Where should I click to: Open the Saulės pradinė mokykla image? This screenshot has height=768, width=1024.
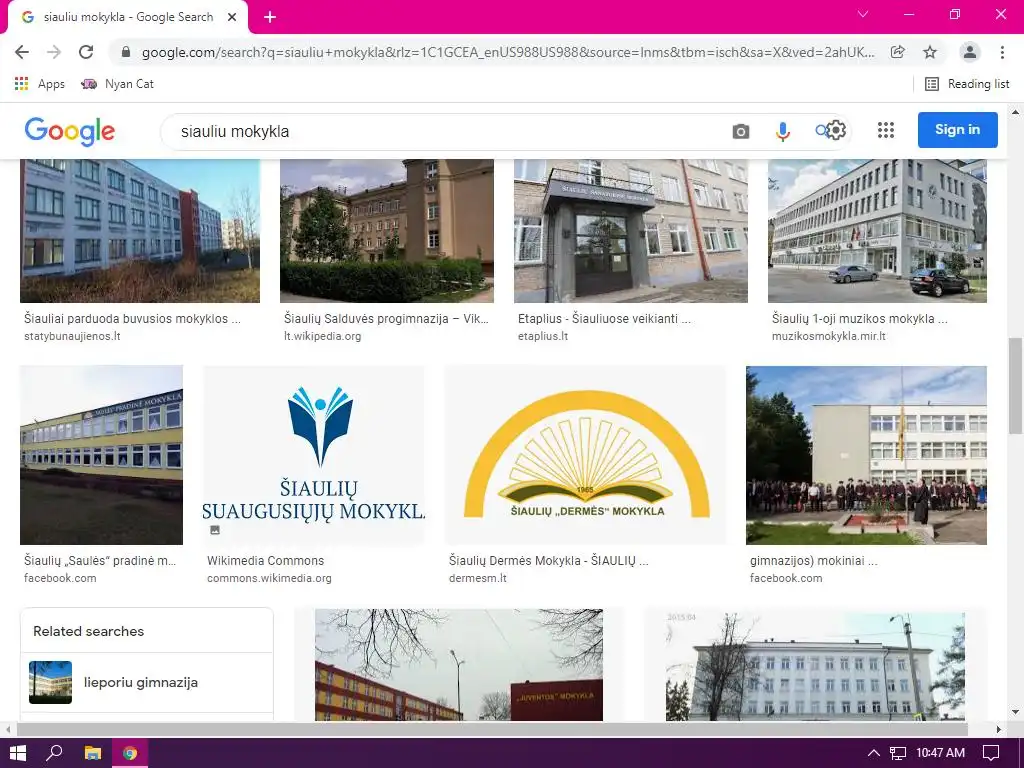pyautogui.click(x=101, y=455)
